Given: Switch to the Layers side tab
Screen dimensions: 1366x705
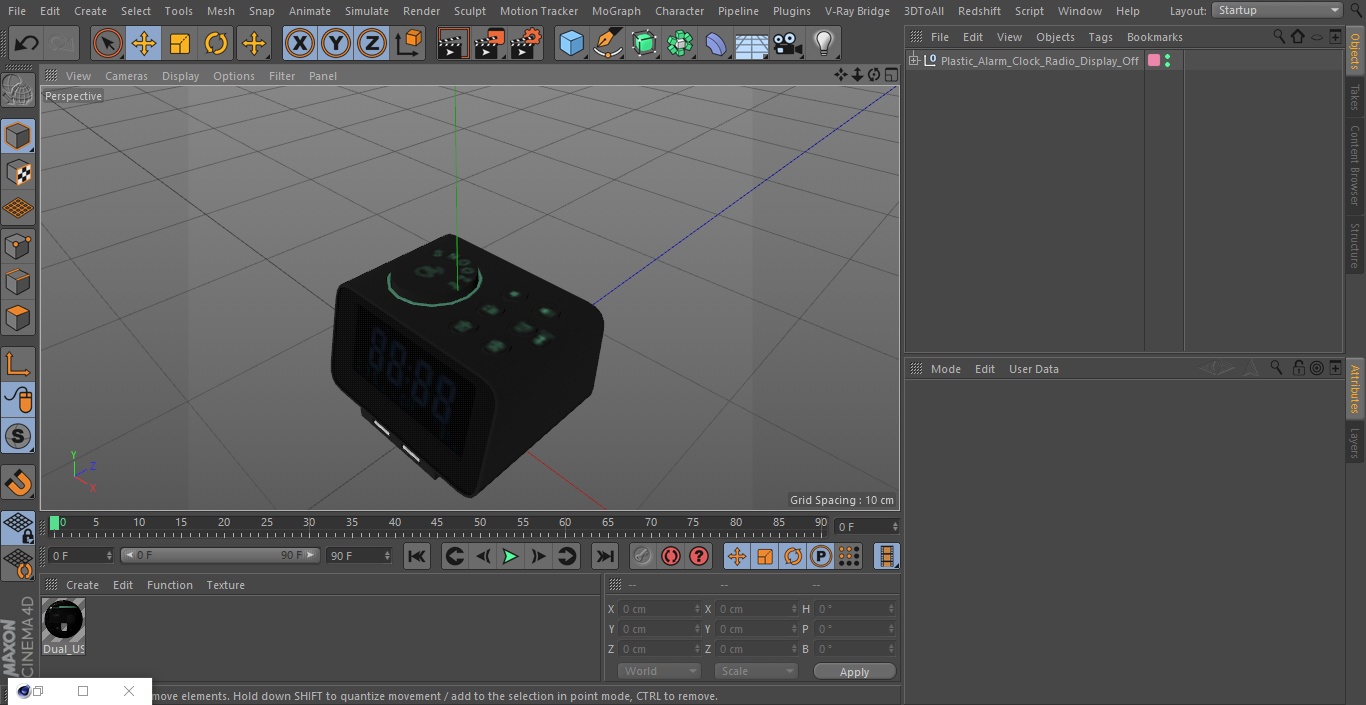Looking at the screenshot, I should coord(1355,443).
